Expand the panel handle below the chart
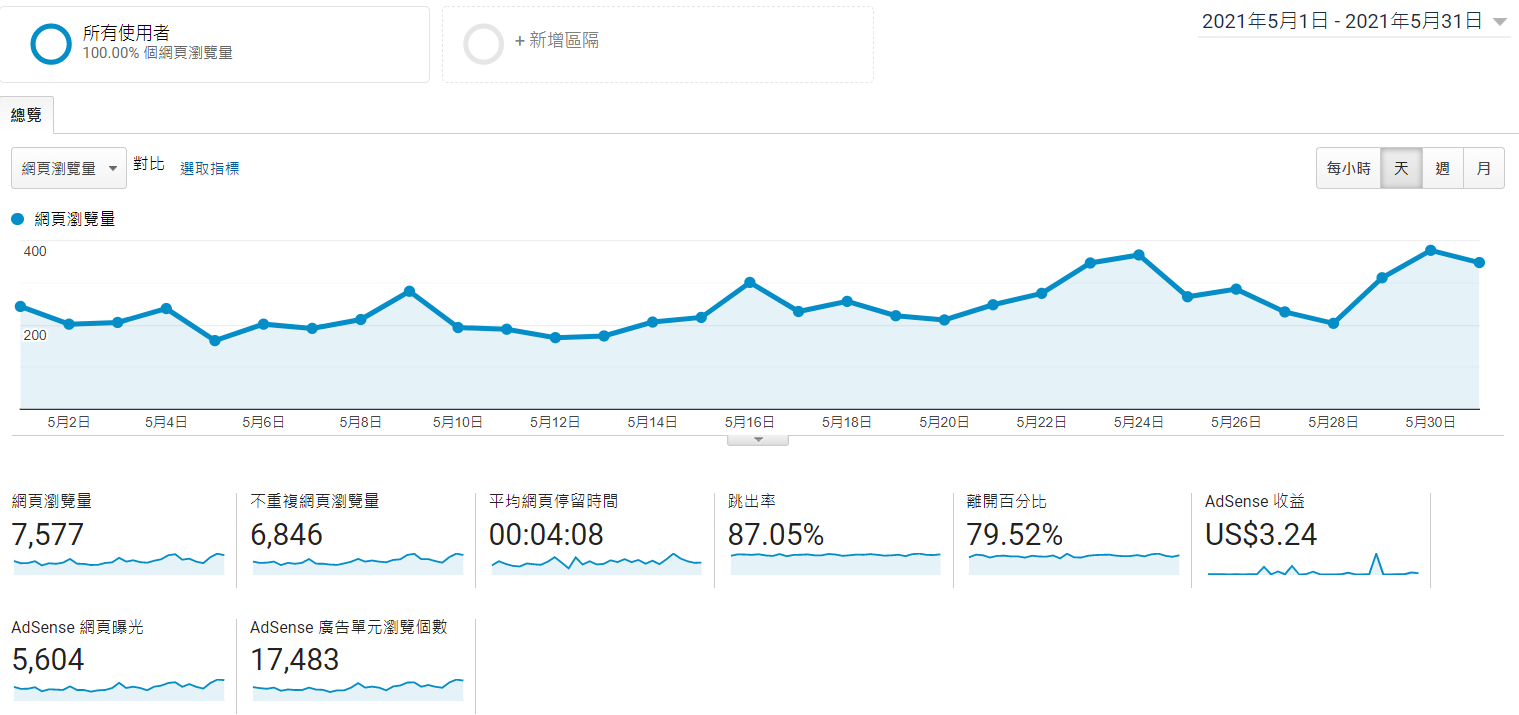This screenshot has height=715, width=1519. click(x=757, y=439)
